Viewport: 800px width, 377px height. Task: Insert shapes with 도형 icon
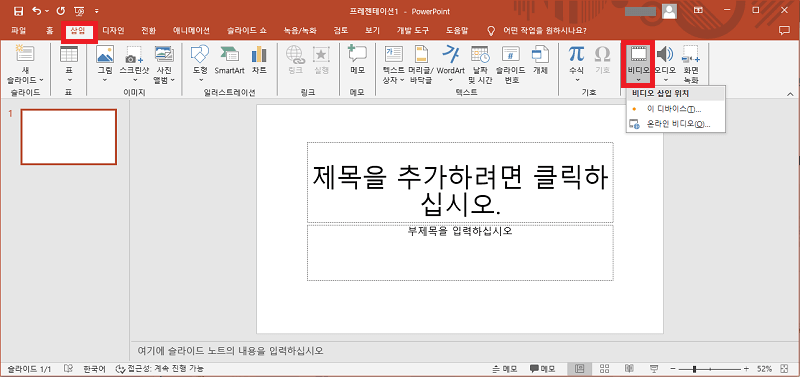199,54
